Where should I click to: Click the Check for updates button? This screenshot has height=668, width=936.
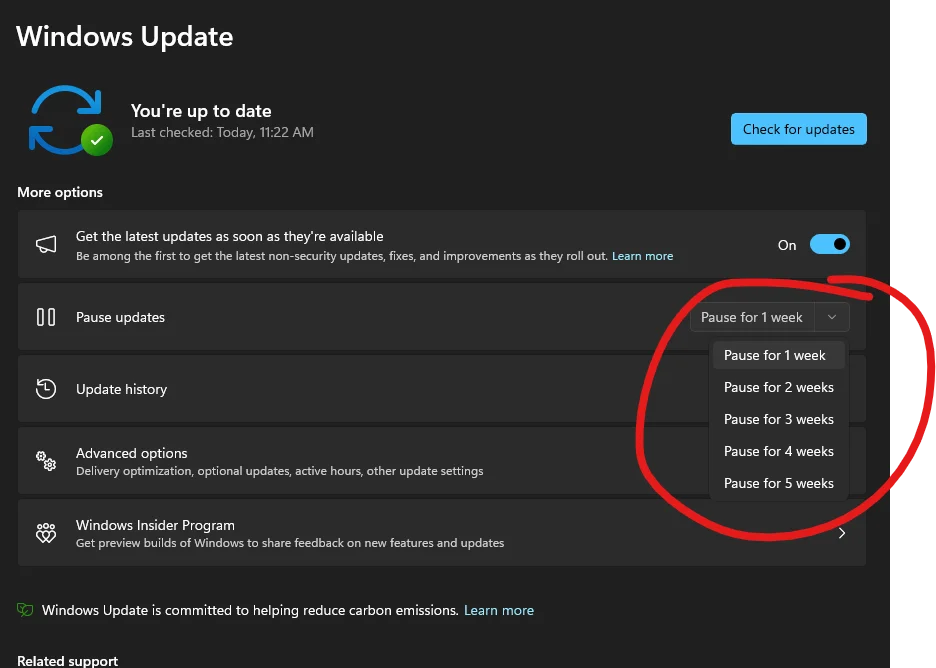[x=799, y=129]
